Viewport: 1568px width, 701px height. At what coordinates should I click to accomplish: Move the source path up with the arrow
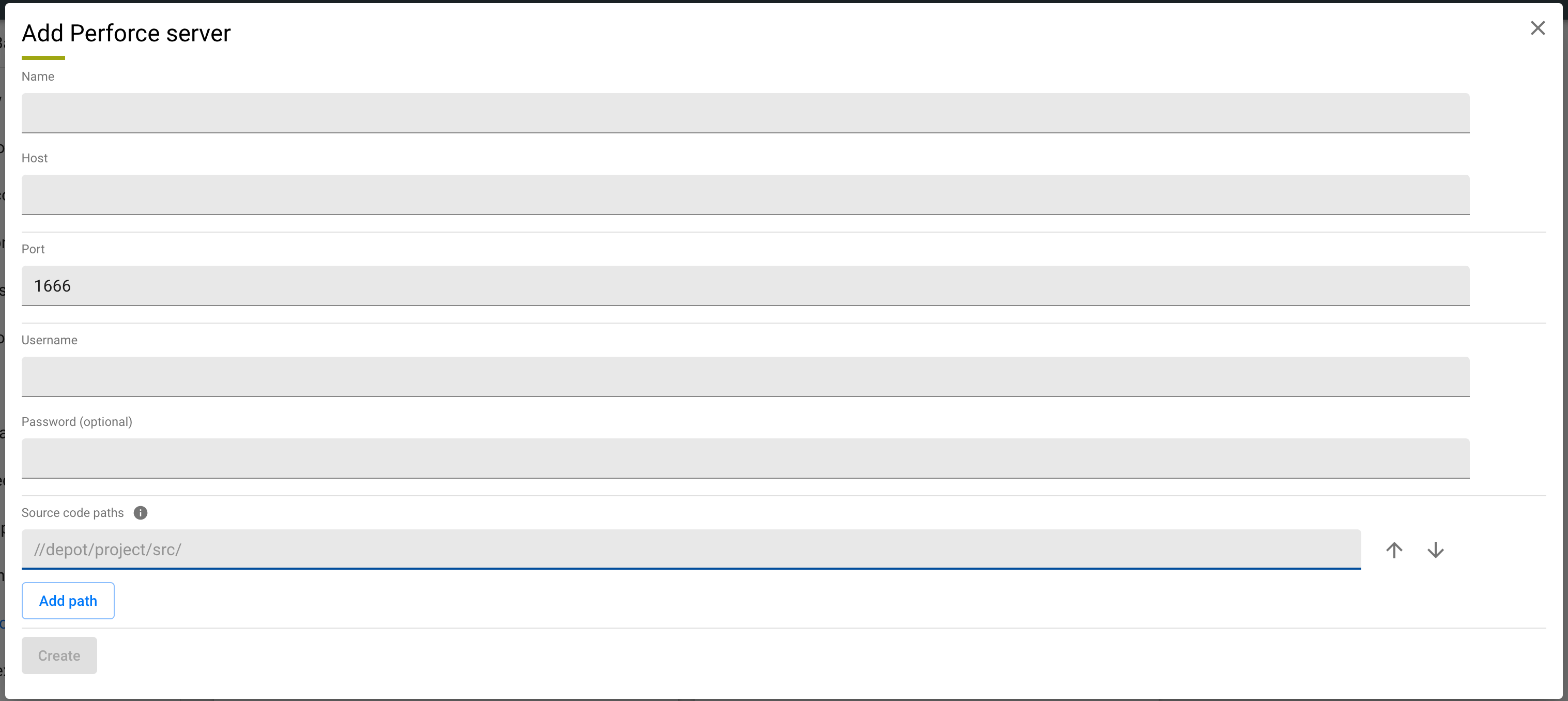(1394, 550)
